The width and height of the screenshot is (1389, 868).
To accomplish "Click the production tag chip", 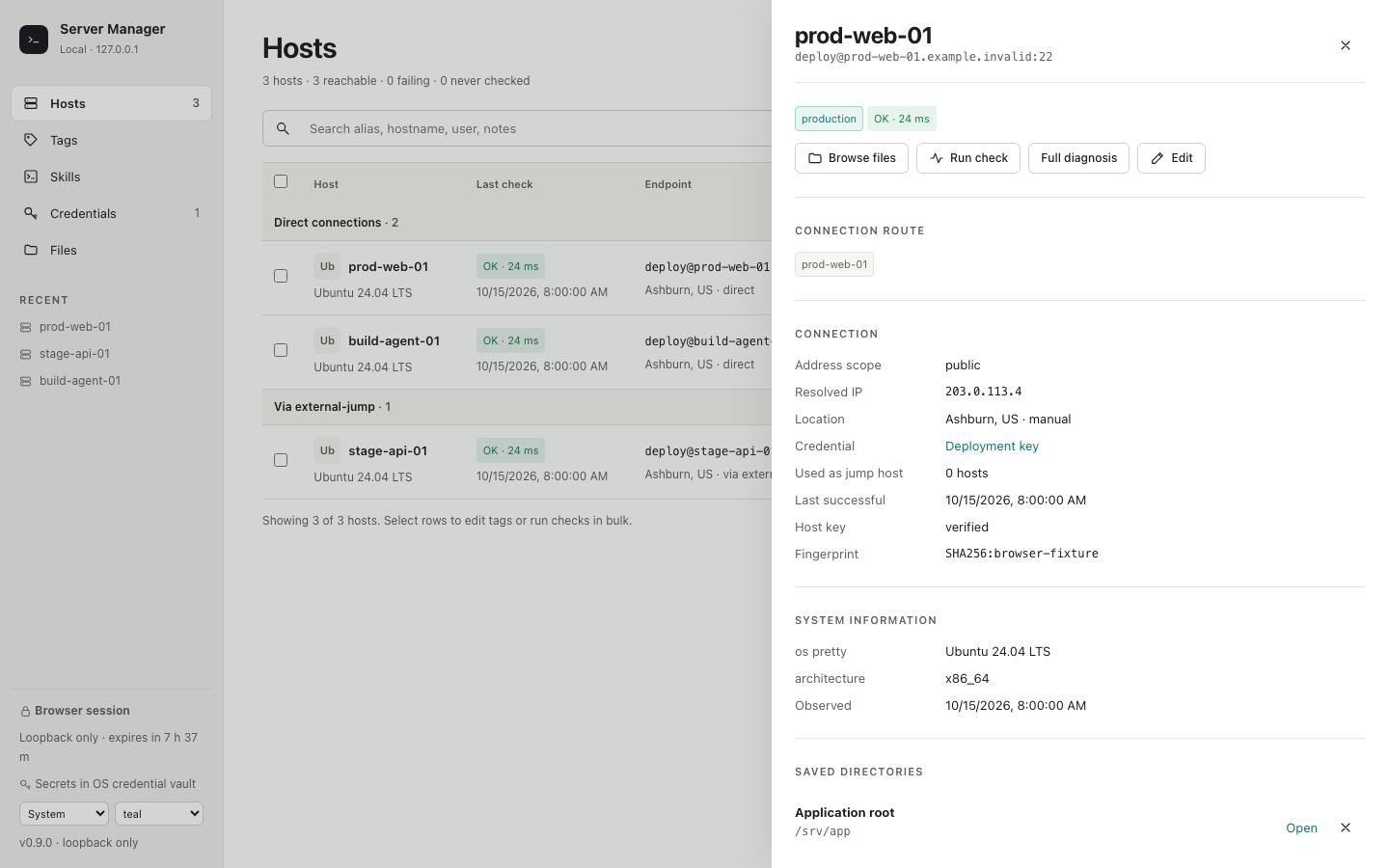I will pos(829,119).
